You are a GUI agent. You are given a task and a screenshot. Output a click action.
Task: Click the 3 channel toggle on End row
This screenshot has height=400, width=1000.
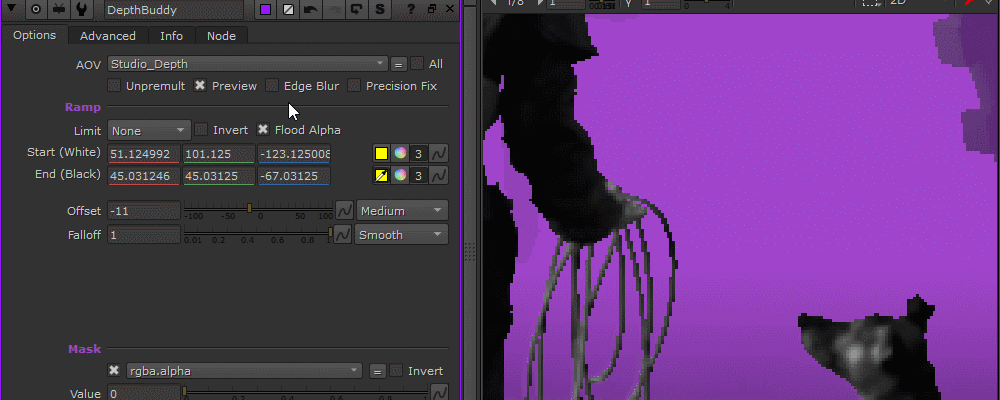click(x=418, y=175)
